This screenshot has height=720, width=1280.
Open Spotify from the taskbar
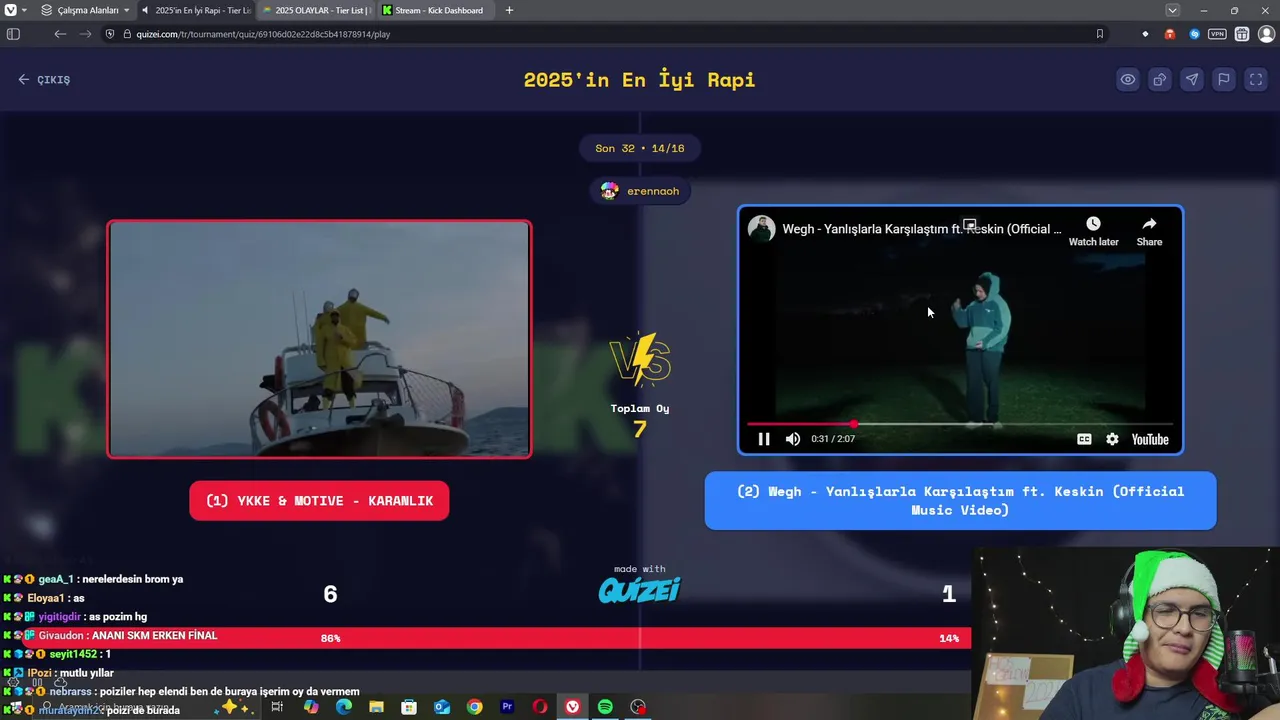(605, 707)
